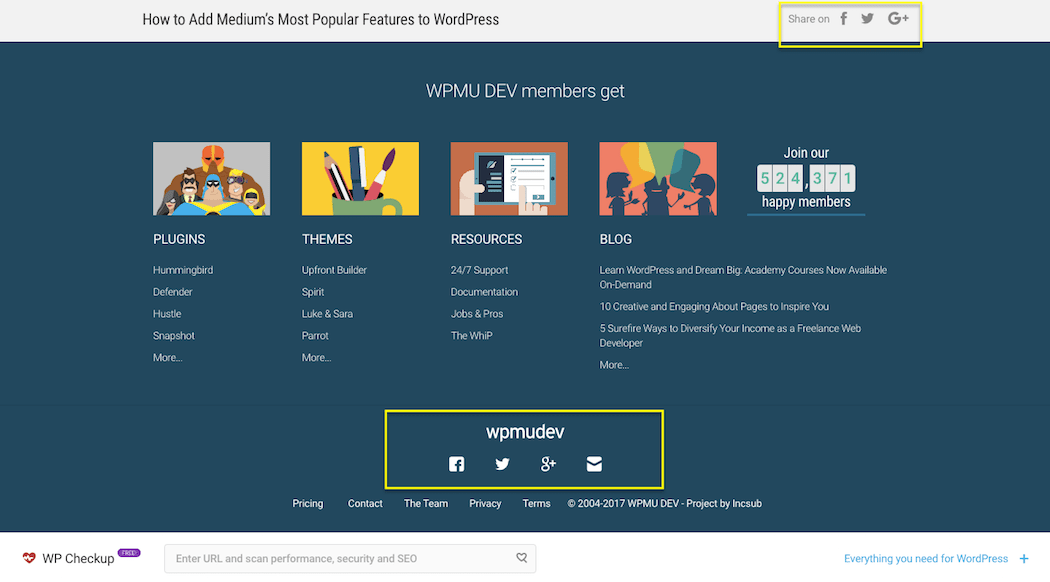
Task: Open the Documentation link
Action: coord(484,292)
